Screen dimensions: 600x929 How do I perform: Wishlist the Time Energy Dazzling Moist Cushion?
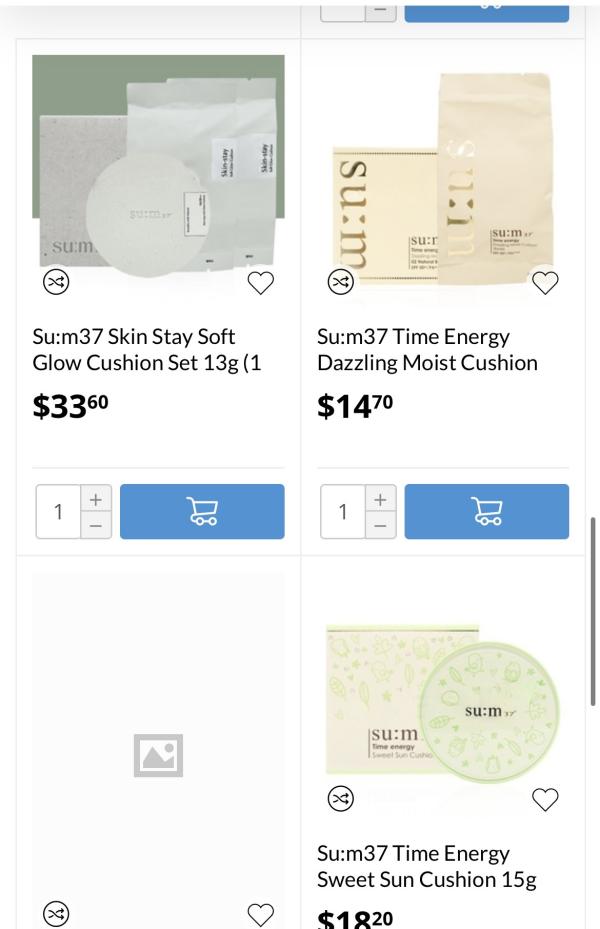545,283
